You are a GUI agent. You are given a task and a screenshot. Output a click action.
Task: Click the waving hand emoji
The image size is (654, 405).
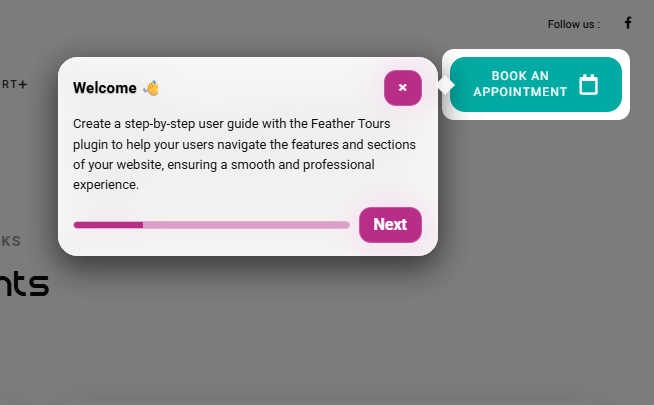(151, 88)
